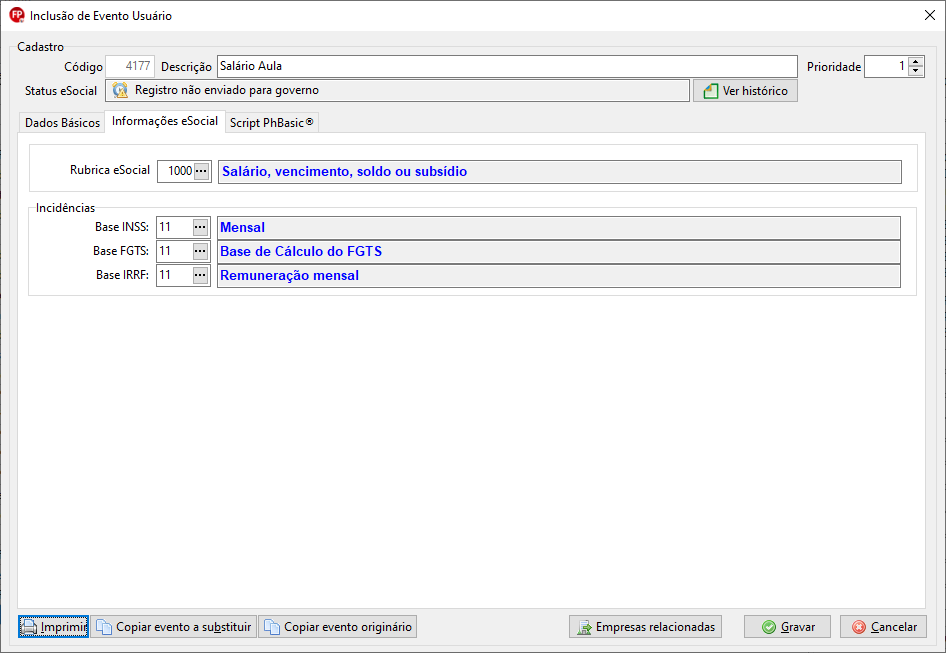
Task: Open the Base INSS lookup ellipsis
Action: (200, 228)
